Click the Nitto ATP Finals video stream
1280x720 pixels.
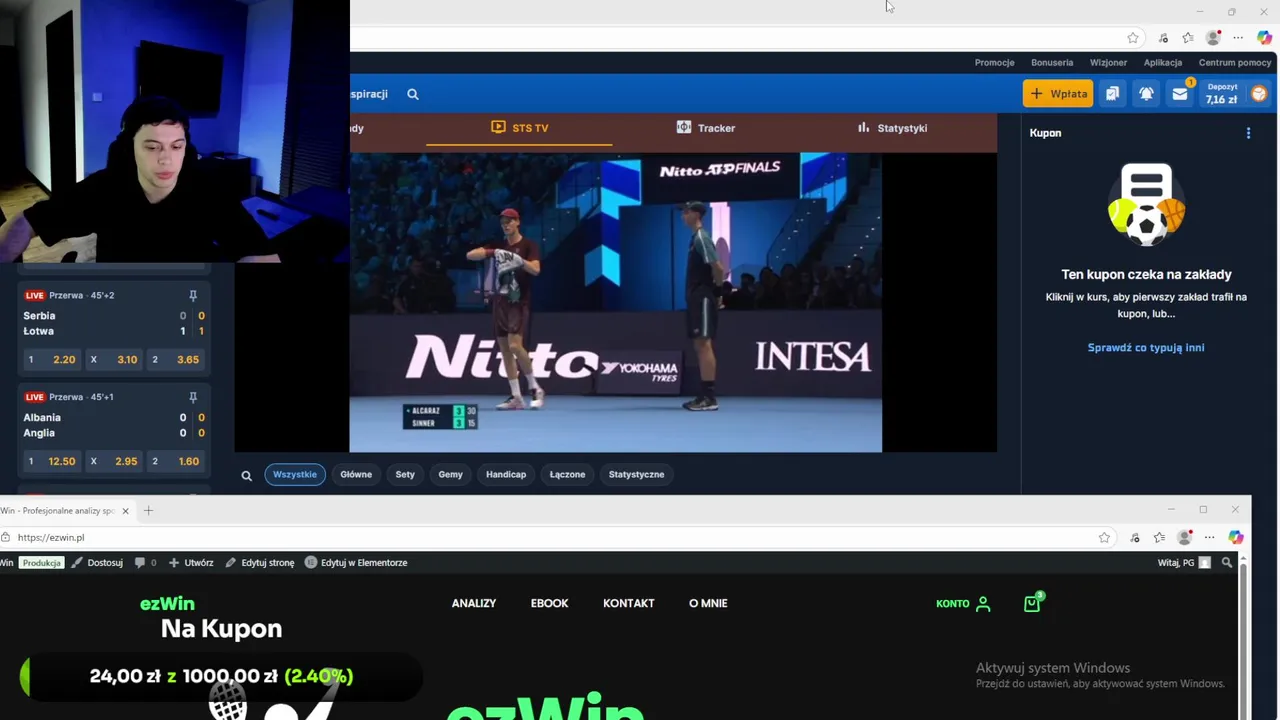[616, 302]
